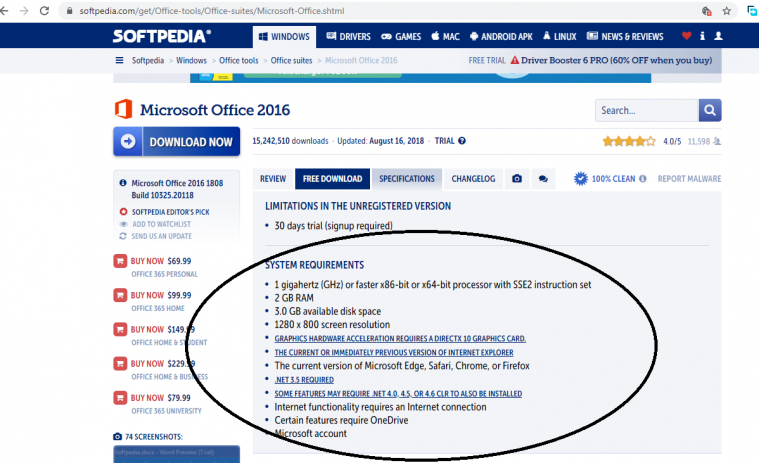Open .NET 3.5 Required link
The width and height of the screenshot is (759, 463).
click(304, 380)
